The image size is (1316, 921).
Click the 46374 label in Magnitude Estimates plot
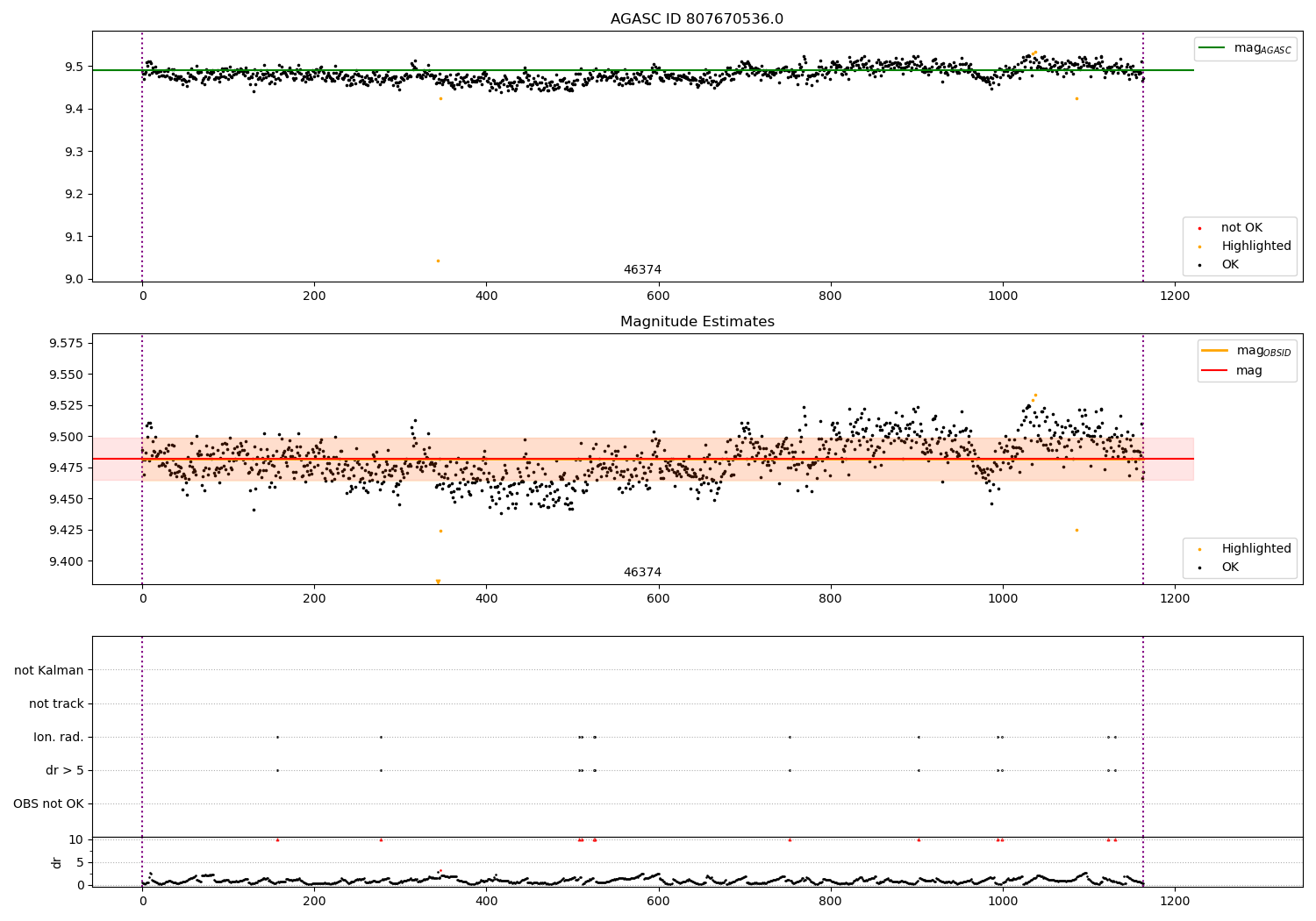coord(642,573)
